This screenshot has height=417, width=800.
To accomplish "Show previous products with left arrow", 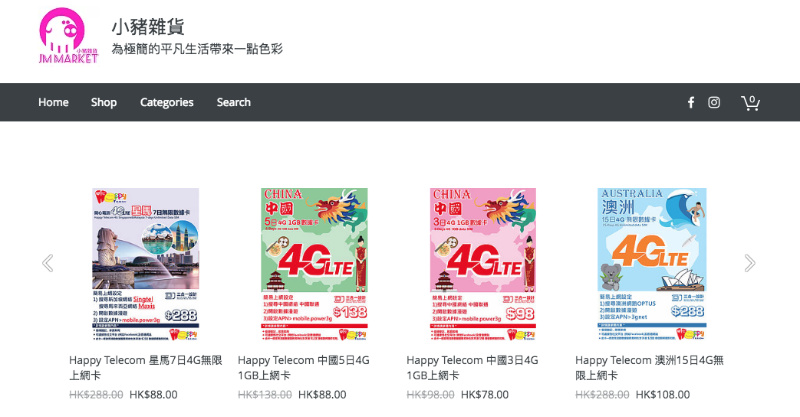I will coord(47,263).
